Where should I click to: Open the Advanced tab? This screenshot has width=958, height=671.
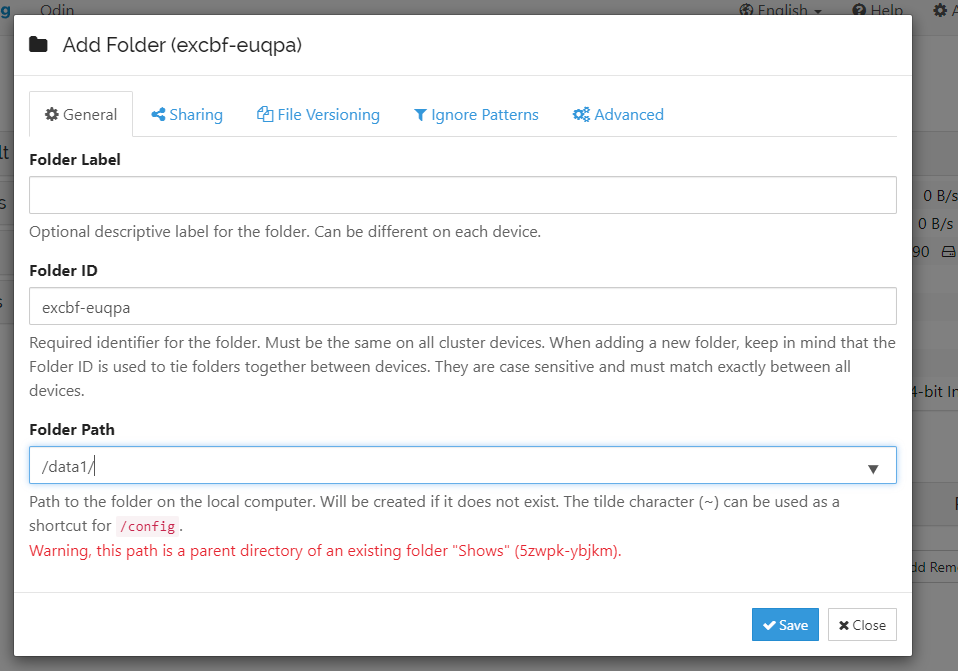tap(618, 114)
